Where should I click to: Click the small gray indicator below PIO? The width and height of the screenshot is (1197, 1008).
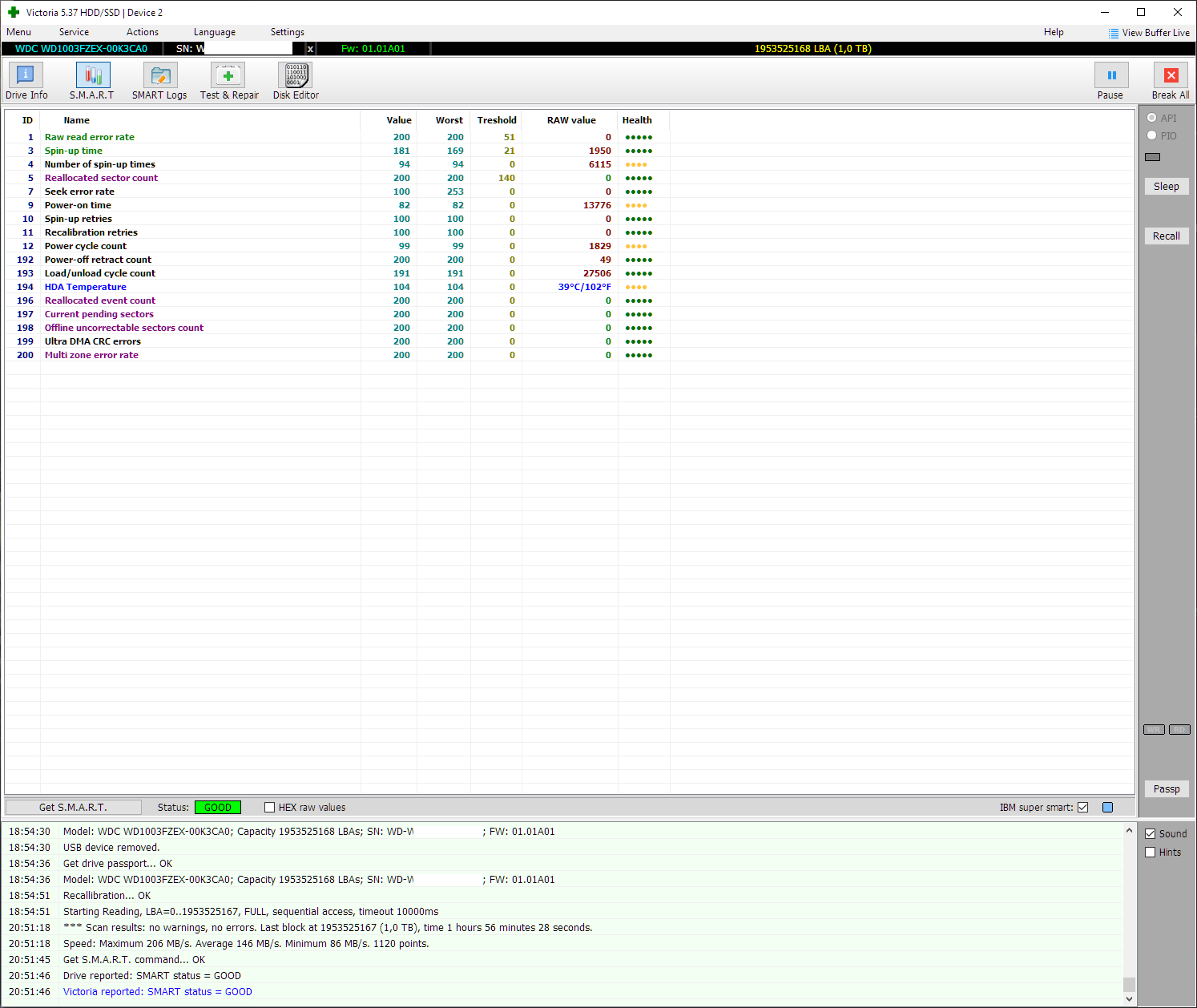coord(1152,157)
